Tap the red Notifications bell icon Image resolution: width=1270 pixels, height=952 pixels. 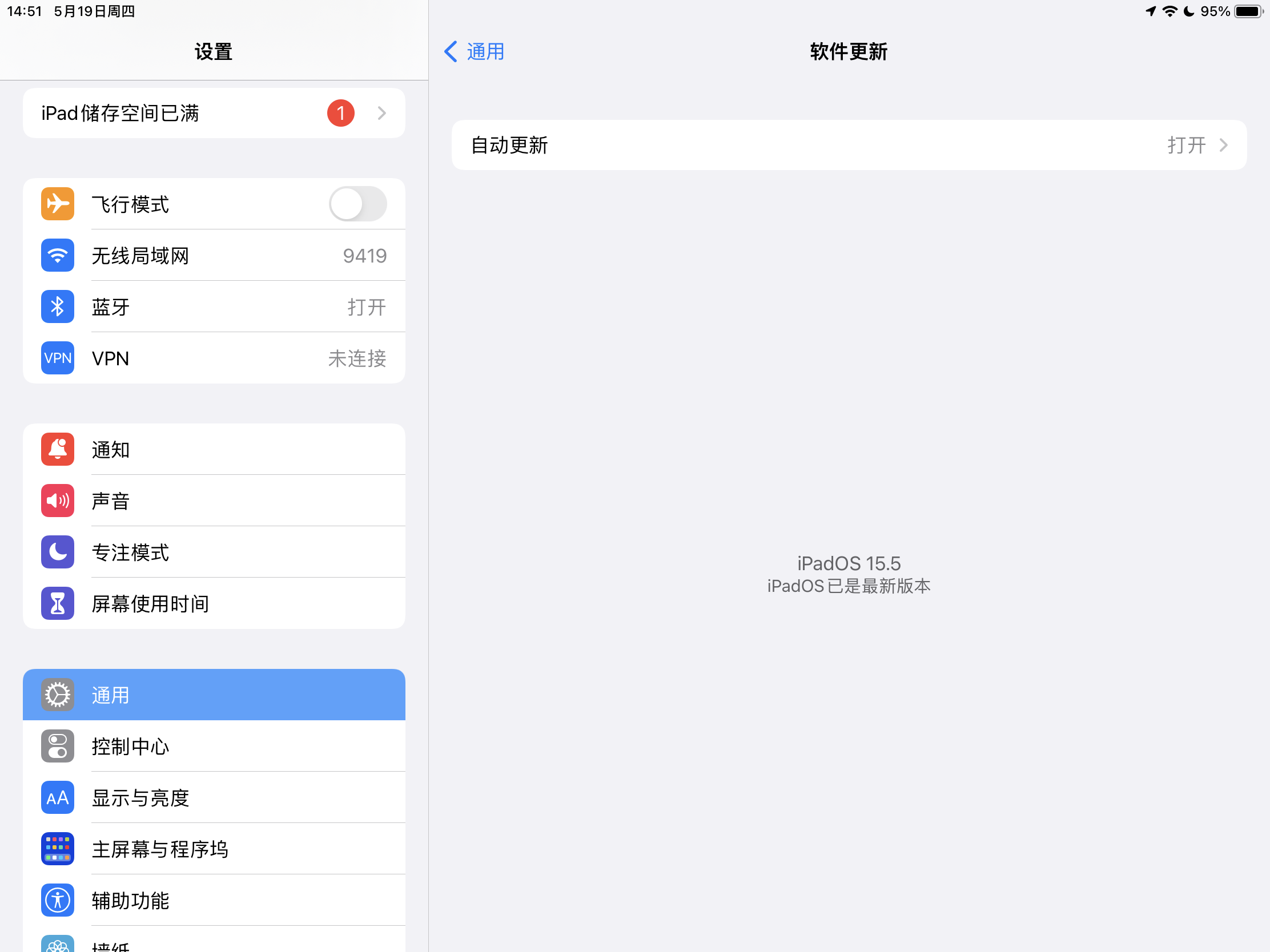(58, 449)
